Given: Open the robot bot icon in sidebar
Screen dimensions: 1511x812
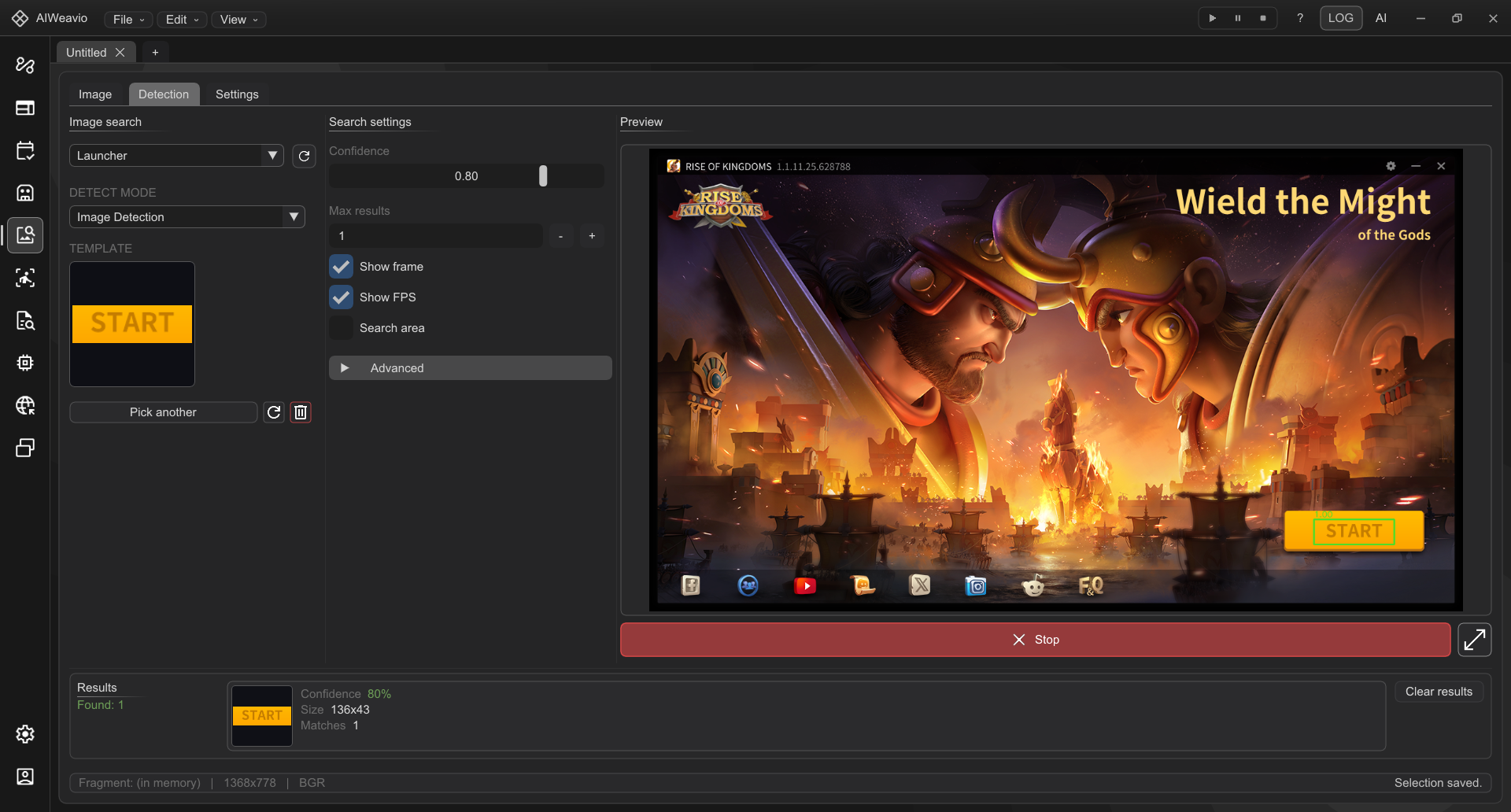Looking at the screenshot, I should (x=25, y=193).
